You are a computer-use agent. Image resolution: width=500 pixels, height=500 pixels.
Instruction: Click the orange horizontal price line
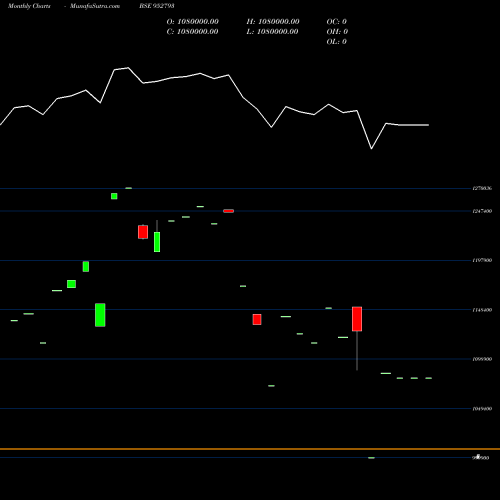[x=250, y=449]
